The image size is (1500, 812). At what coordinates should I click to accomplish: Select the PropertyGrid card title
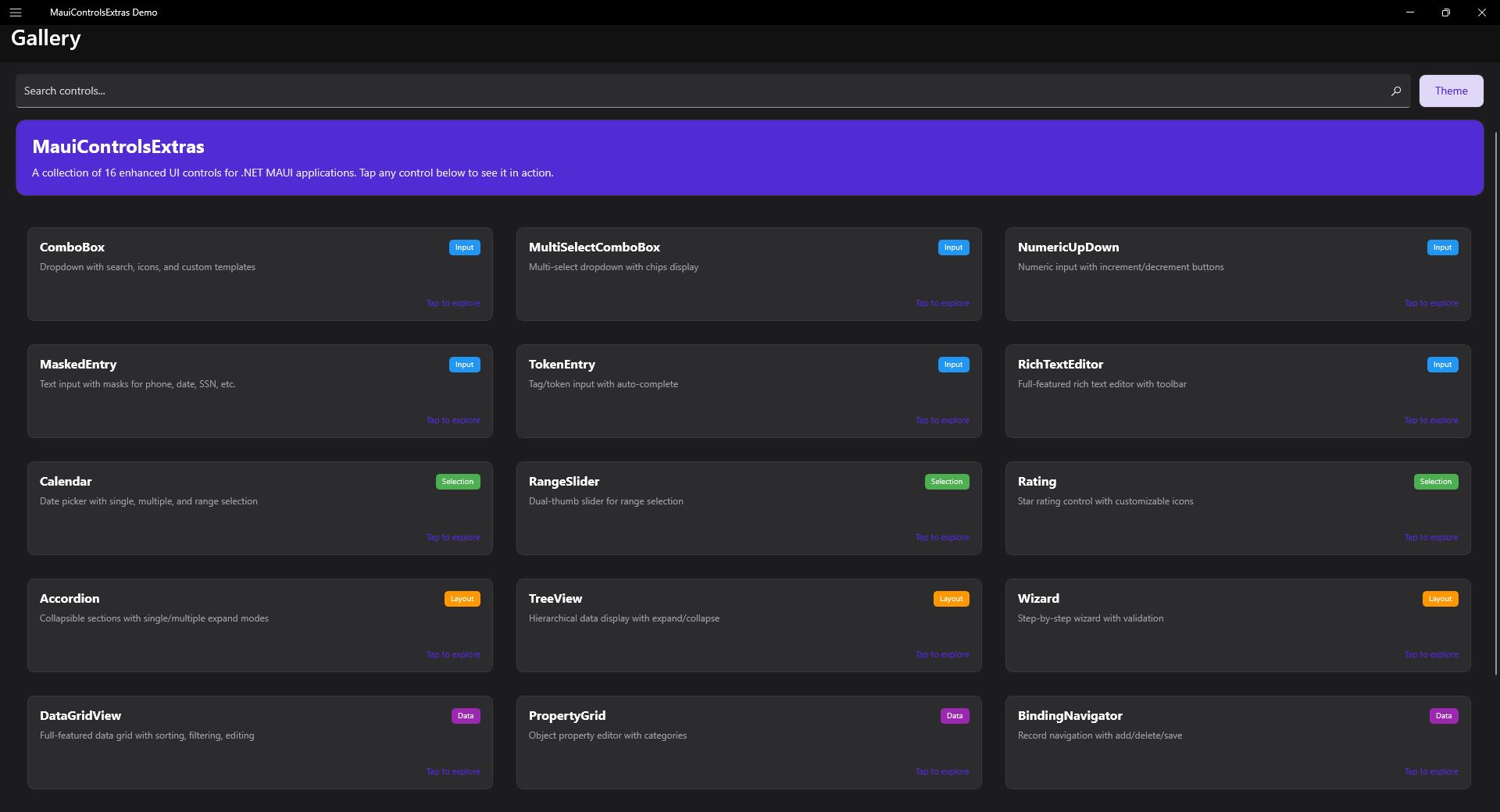[567, 715]
